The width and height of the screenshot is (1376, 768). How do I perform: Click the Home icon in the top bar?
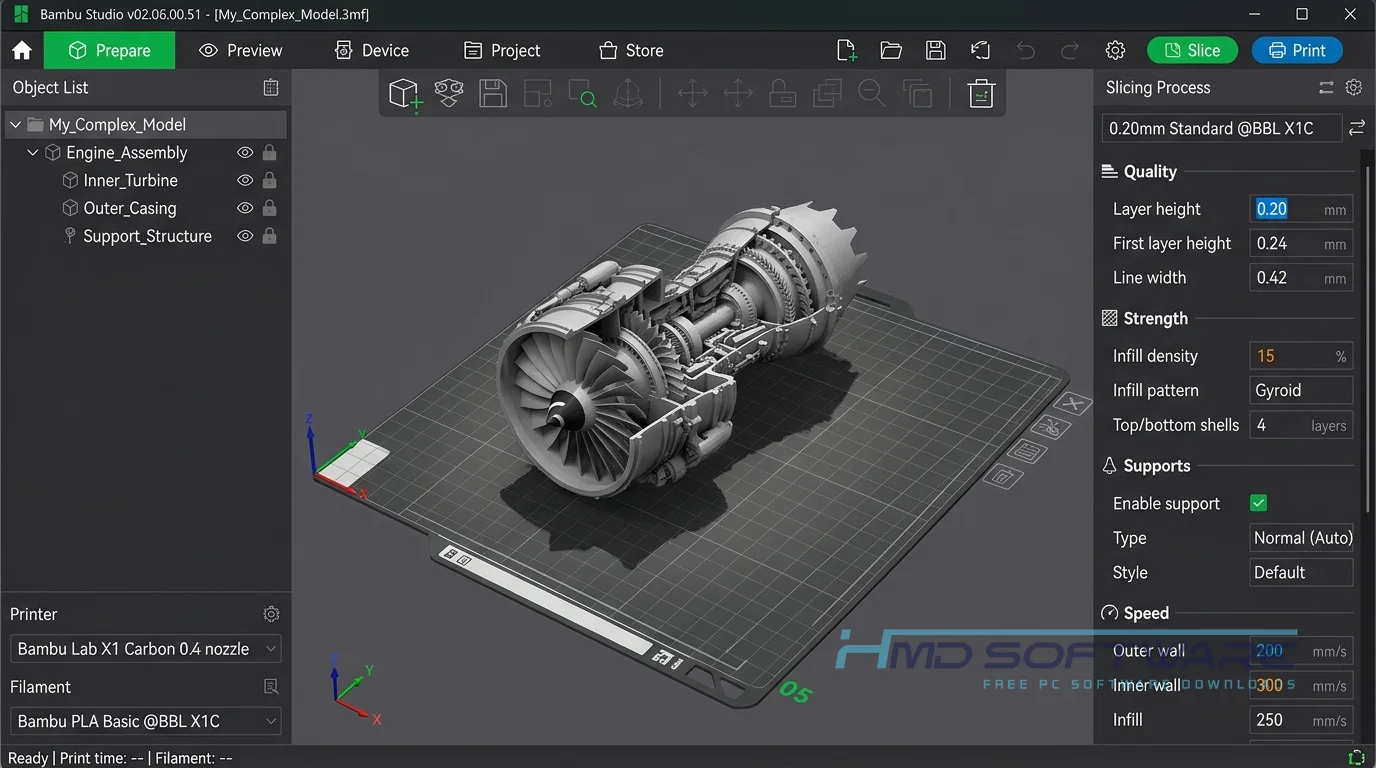(22, 50)
